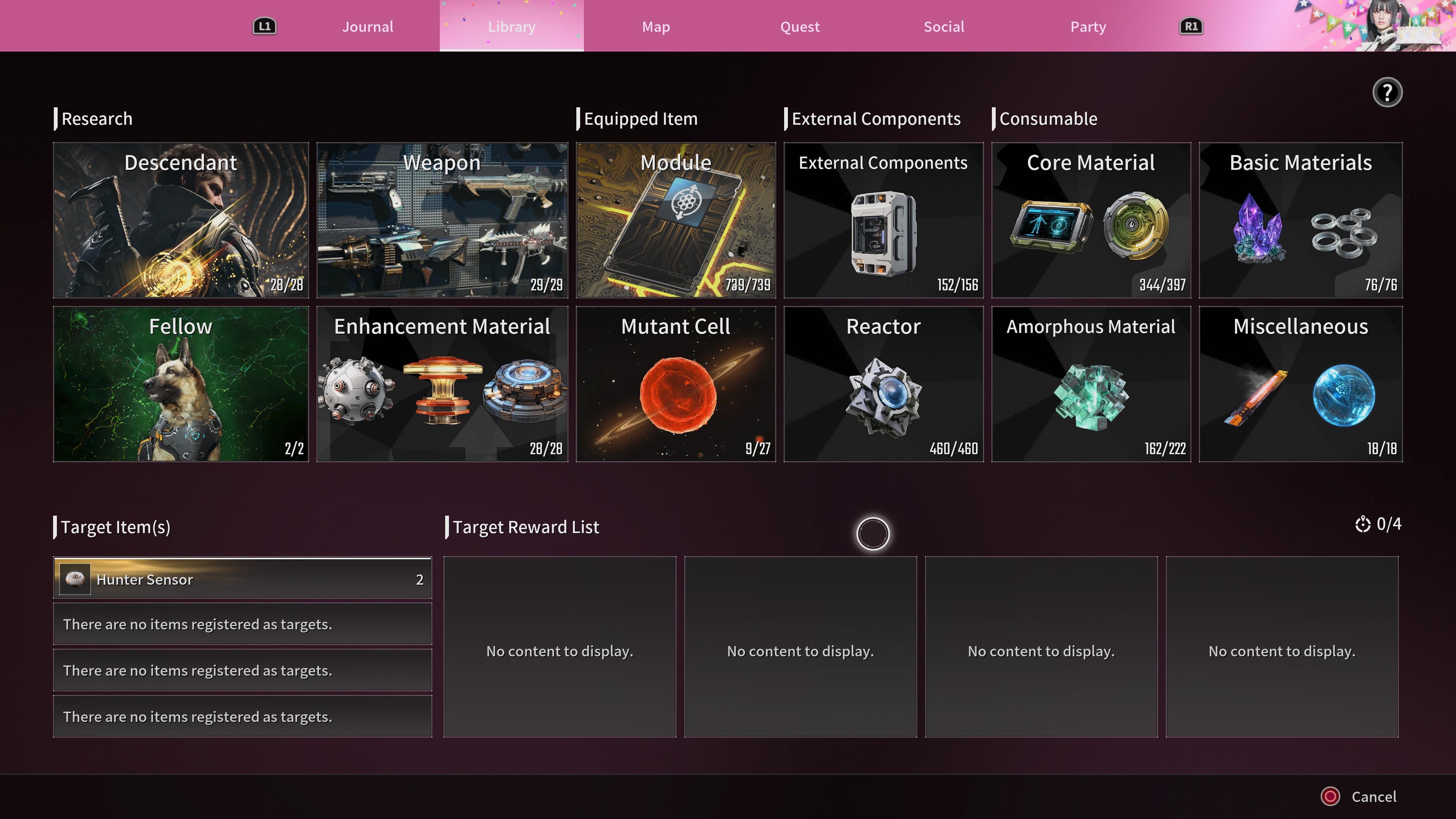Open the Miscellaneous category card
The height and width of the screenshot is (819, 1456).
pyautogui.click(x=1301, y=384)
